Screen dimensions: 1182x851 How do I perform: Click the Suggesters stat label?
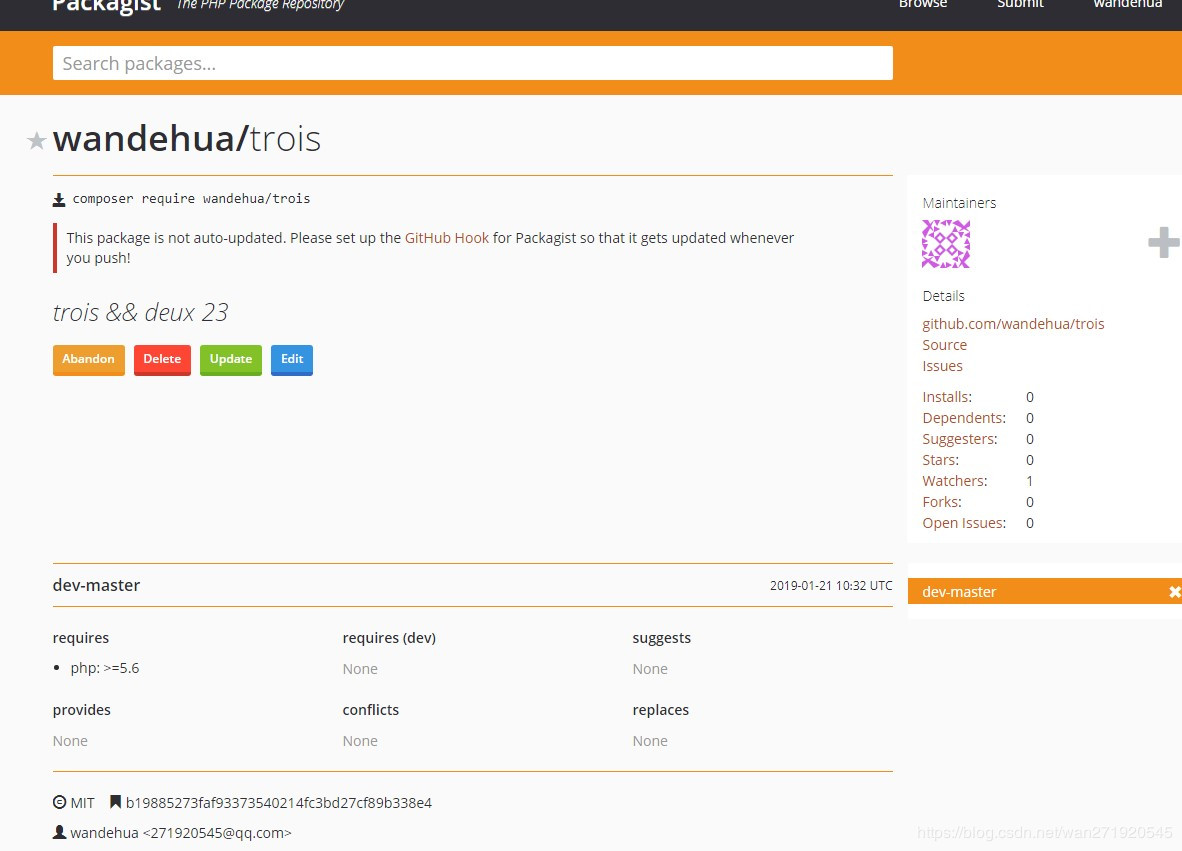pos(960,439)
